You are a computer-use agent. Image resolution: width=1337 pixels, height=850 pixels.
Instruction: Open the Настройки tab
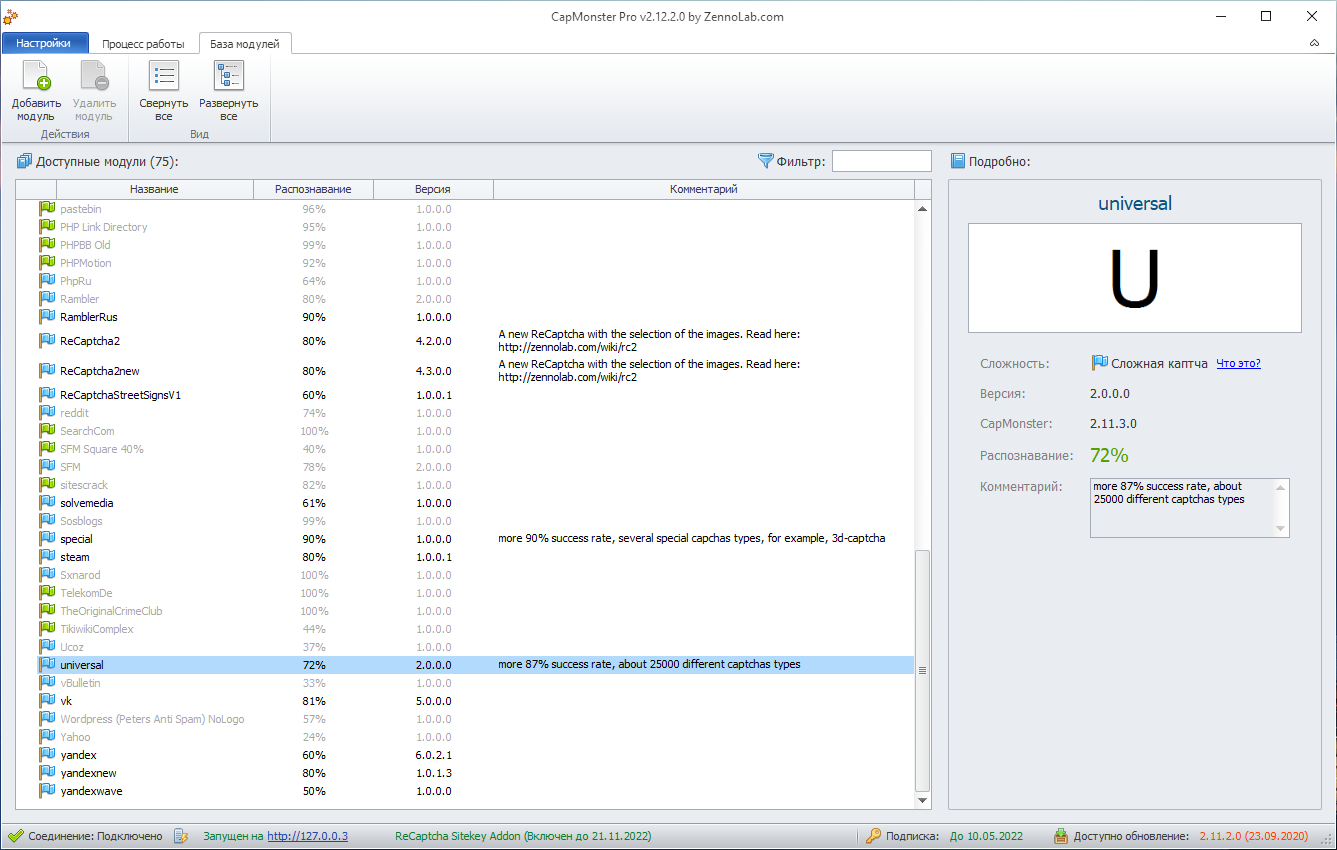click(44, 43)
